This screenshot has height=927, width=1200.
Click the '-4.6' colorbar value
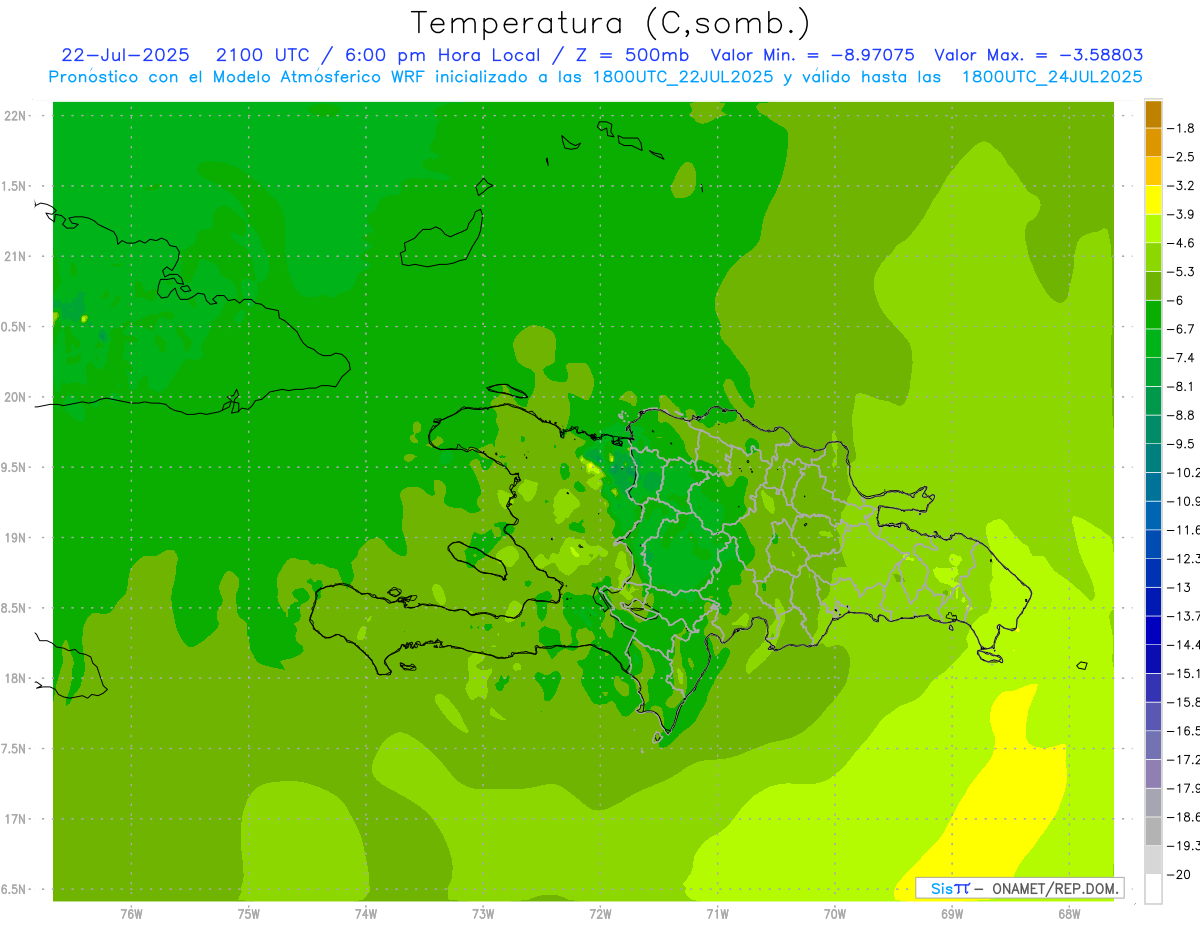pos(1183,243)
